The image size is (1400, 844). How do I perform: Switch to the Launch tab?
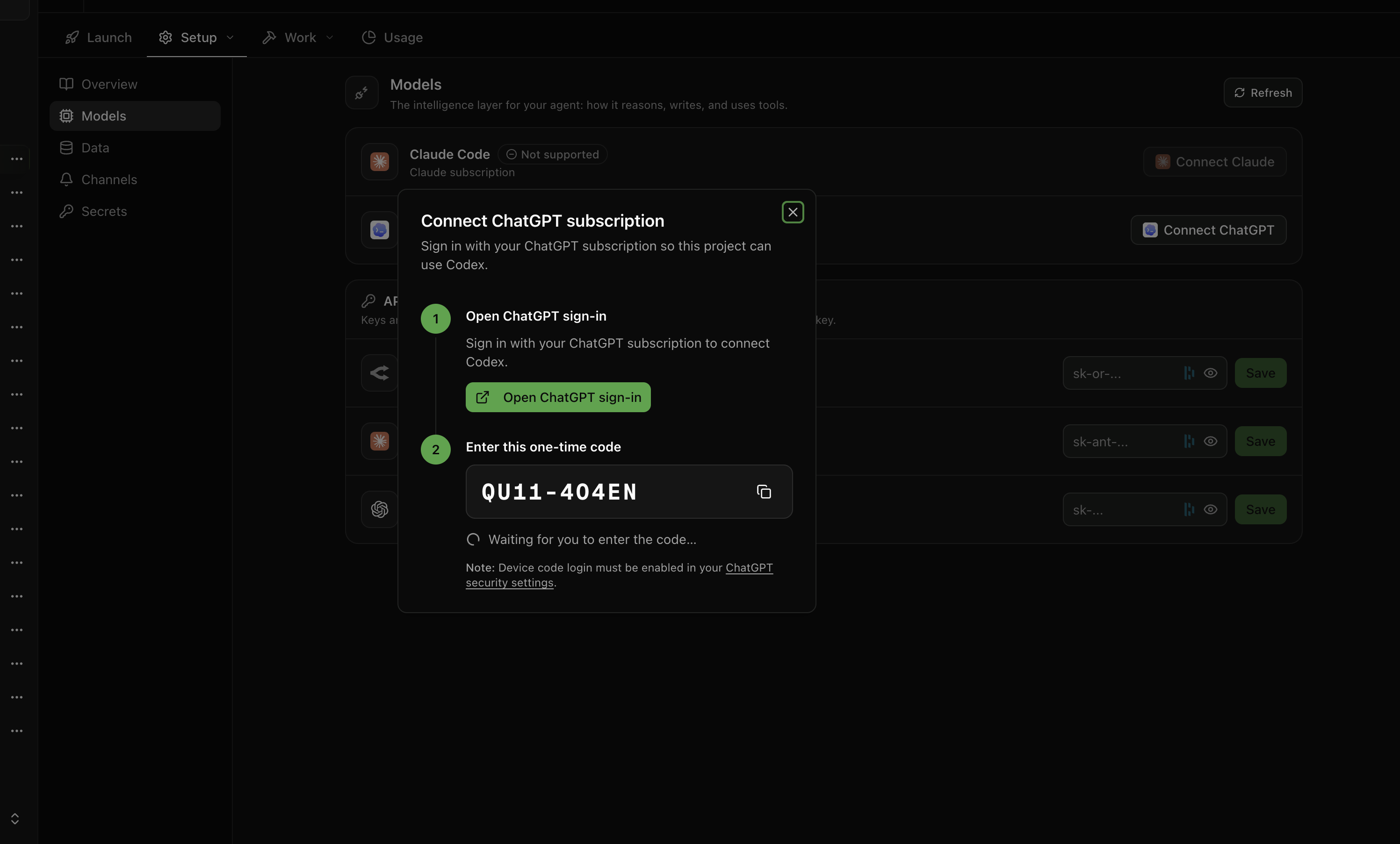(98, 37)
